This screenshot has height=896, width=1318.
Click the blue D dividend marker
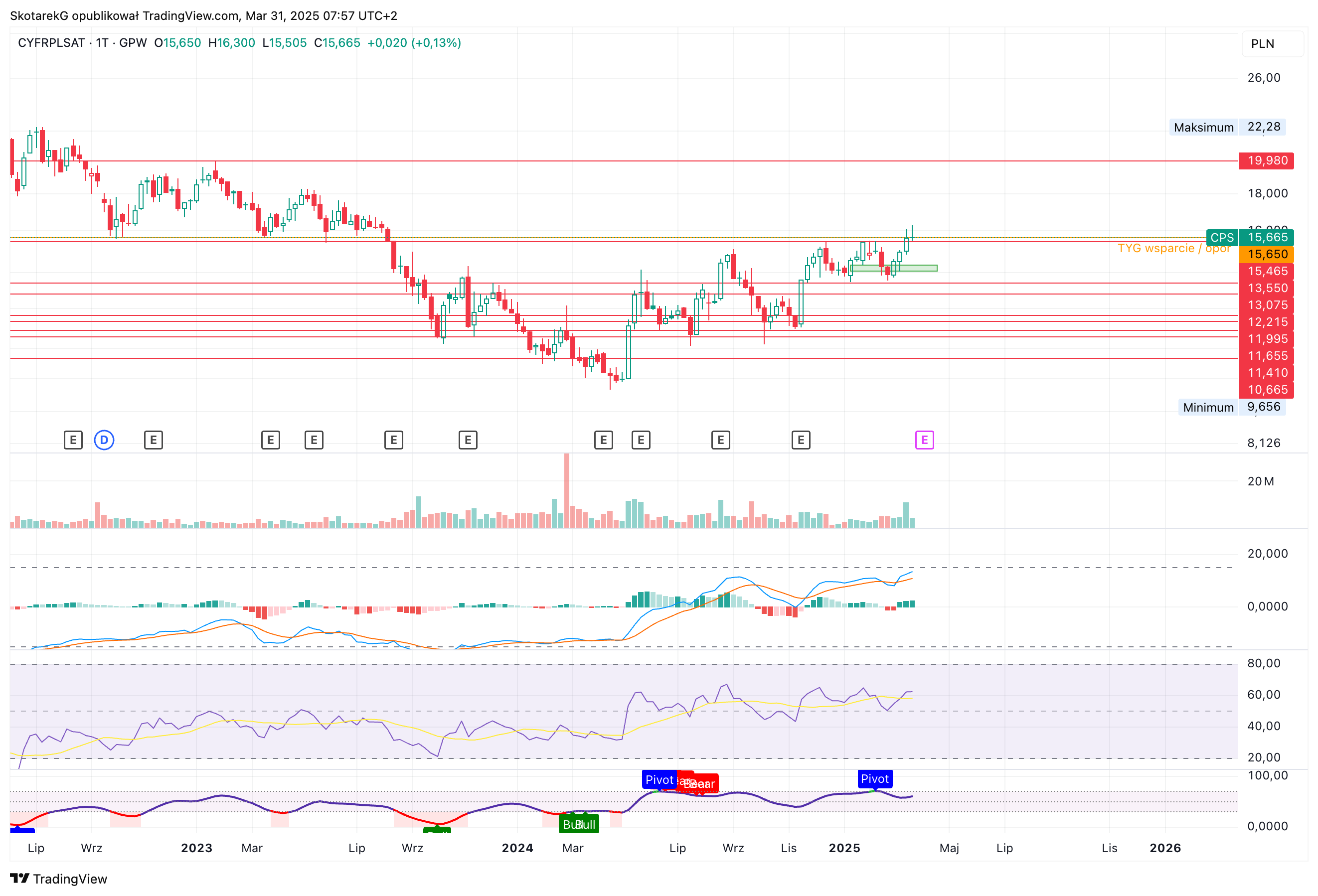click(104, 440)
